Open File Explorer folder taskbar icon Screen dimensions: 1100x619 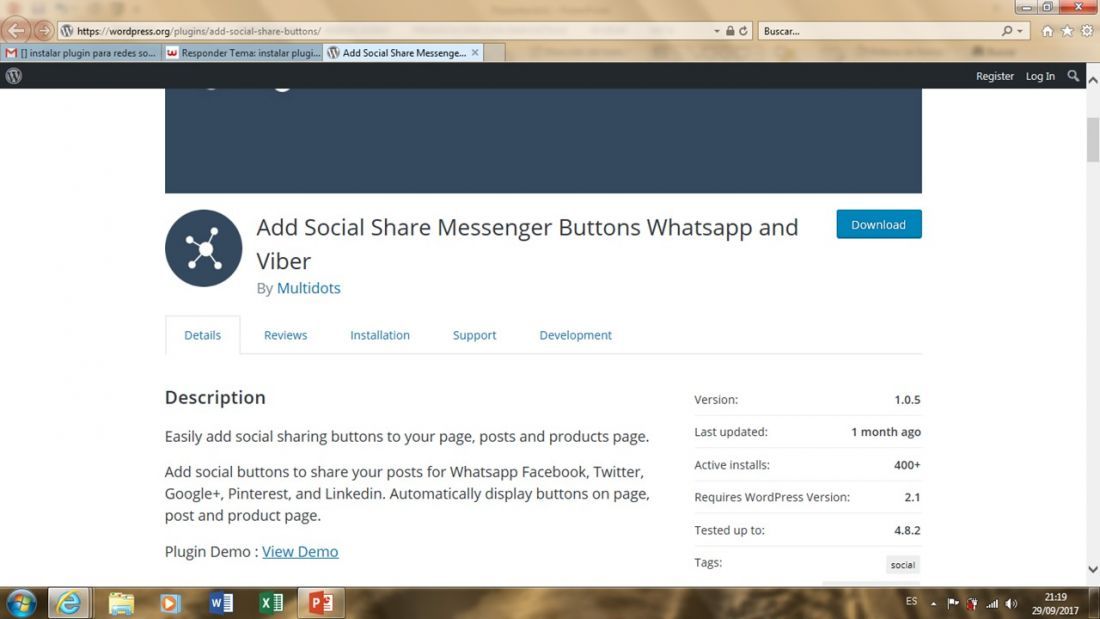click(x=120, y=603)
